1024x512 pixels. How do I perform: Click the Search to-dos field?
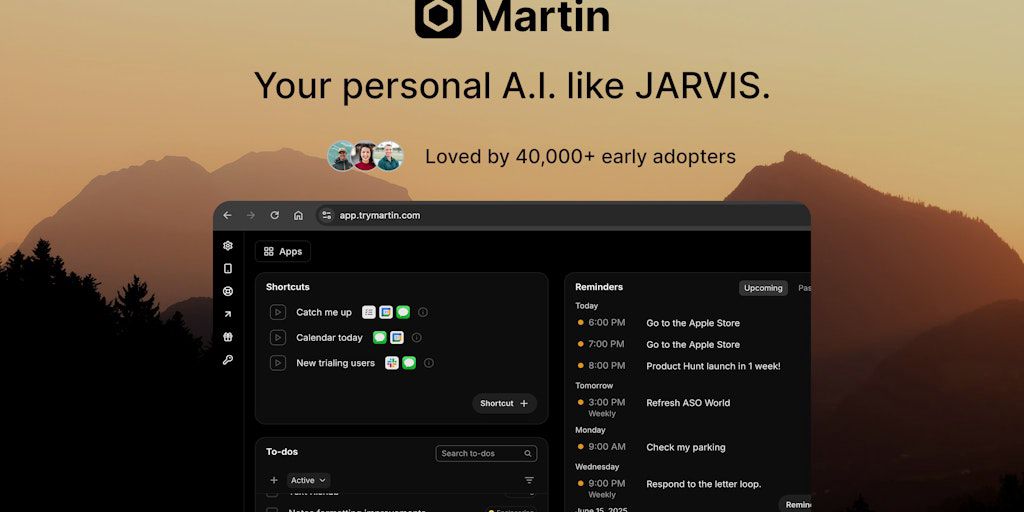[487, 453]
